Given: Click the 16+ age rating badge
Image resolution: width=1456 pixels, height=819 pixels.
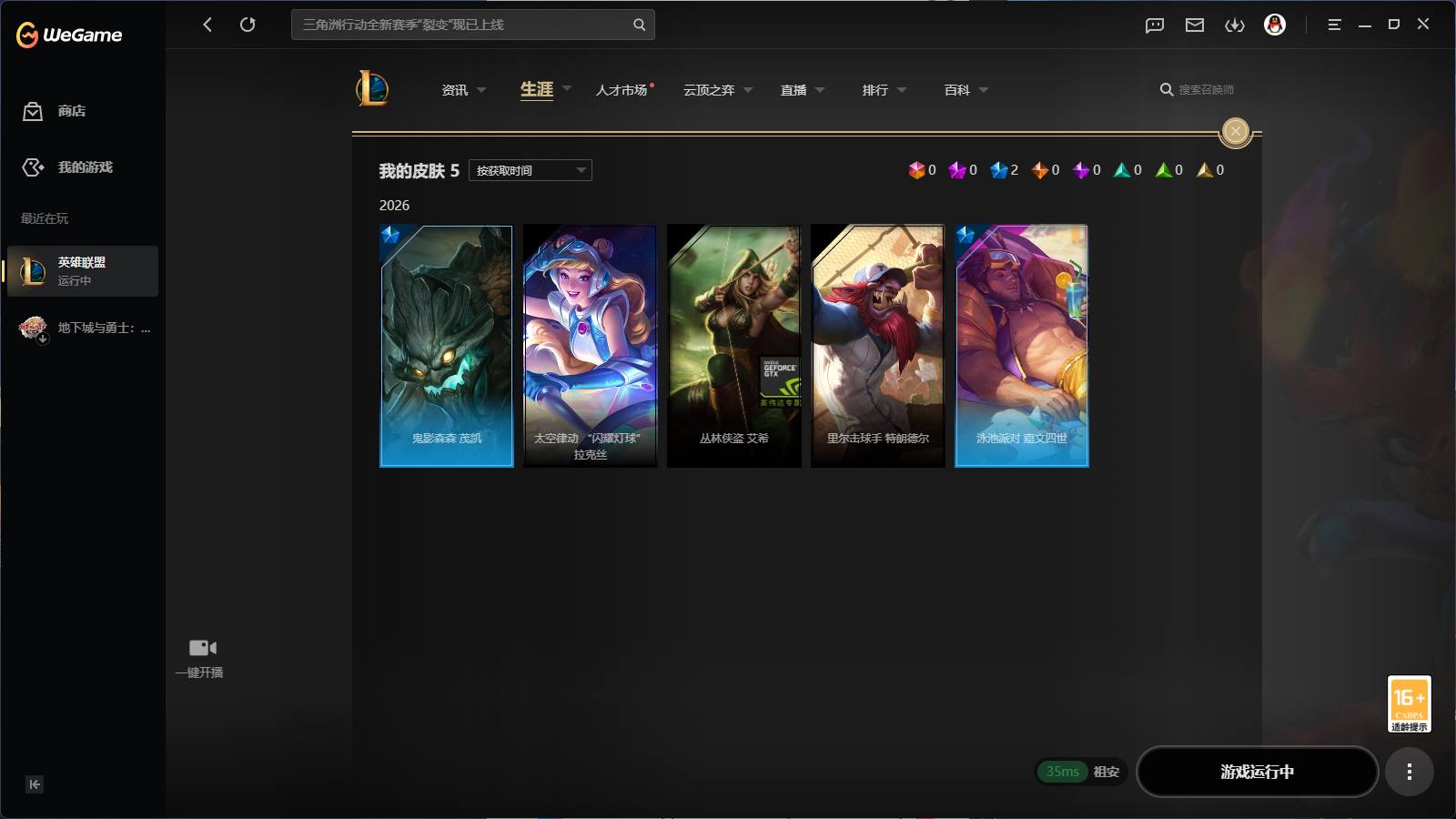Looking at the screenshot, I should click(x=1410, y=703).
